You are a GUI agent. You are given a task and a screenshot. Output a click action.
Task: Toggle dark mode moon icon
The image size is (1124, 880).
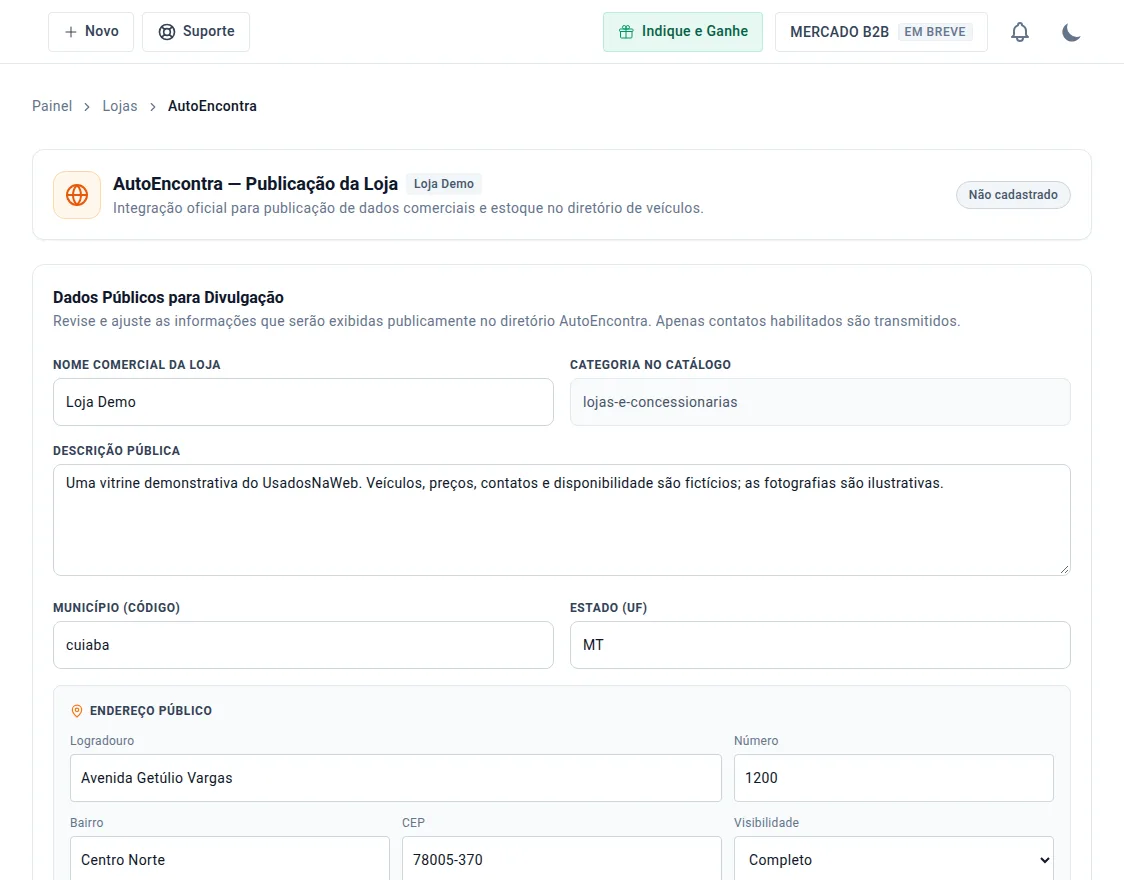[x=1071, y=32]
